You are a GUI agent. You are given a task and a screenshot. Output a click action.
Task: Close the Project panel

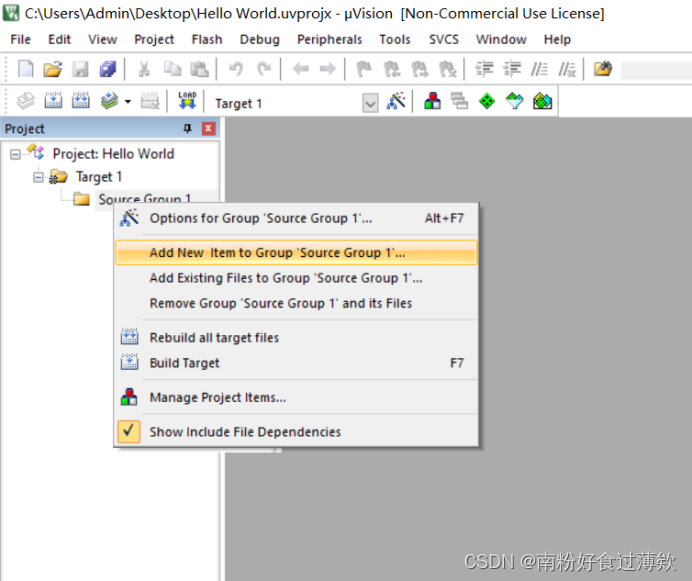click(x=208, y=128)
